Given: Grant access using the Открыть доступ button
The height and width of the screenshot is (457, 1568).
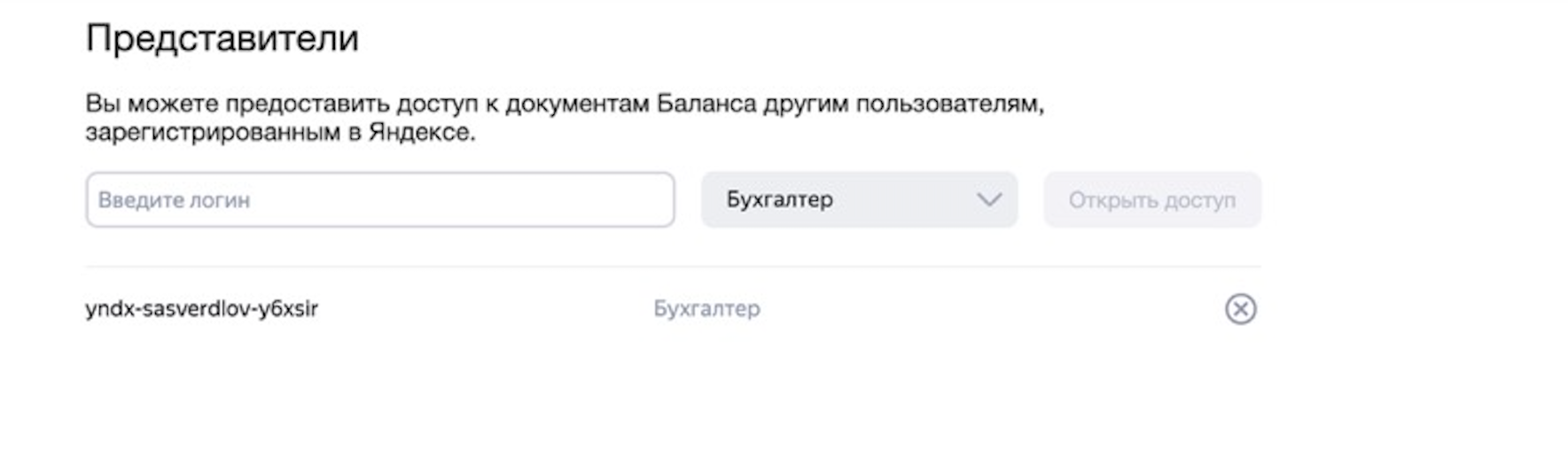Looking at the screenshot, I should click(1151, 199).
